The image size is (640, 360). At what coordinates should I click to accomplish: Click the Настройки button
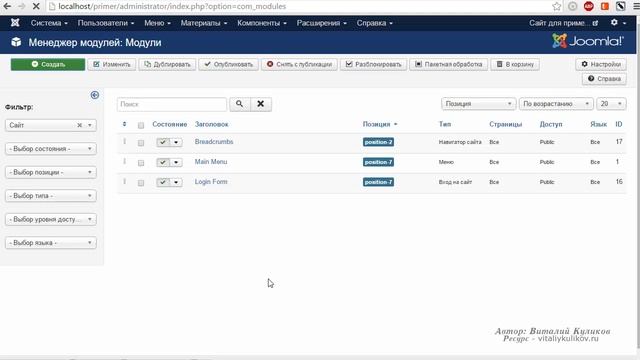(601, 64)
